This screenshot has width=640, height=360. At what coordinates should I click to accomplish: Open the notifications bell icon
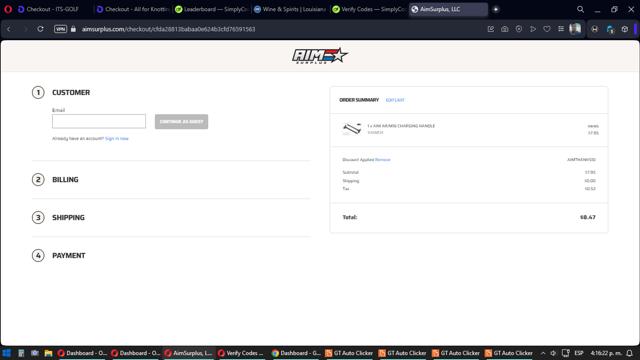630,353
